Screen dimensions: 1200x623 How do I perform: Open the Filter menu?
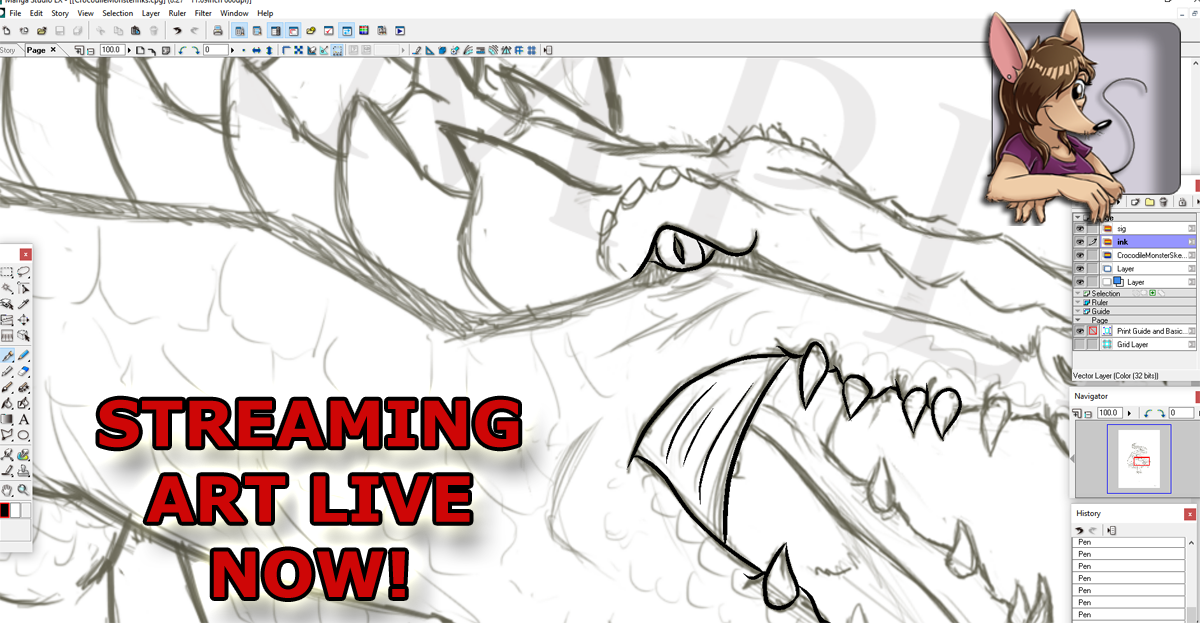(x=203, y=14)
